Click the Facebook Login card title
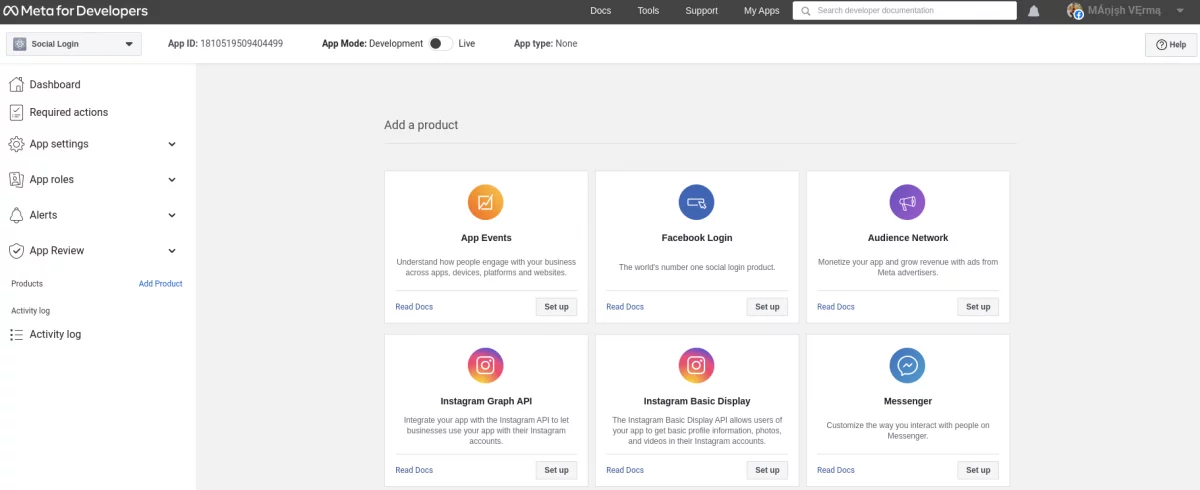 click(x=697, y=238)
